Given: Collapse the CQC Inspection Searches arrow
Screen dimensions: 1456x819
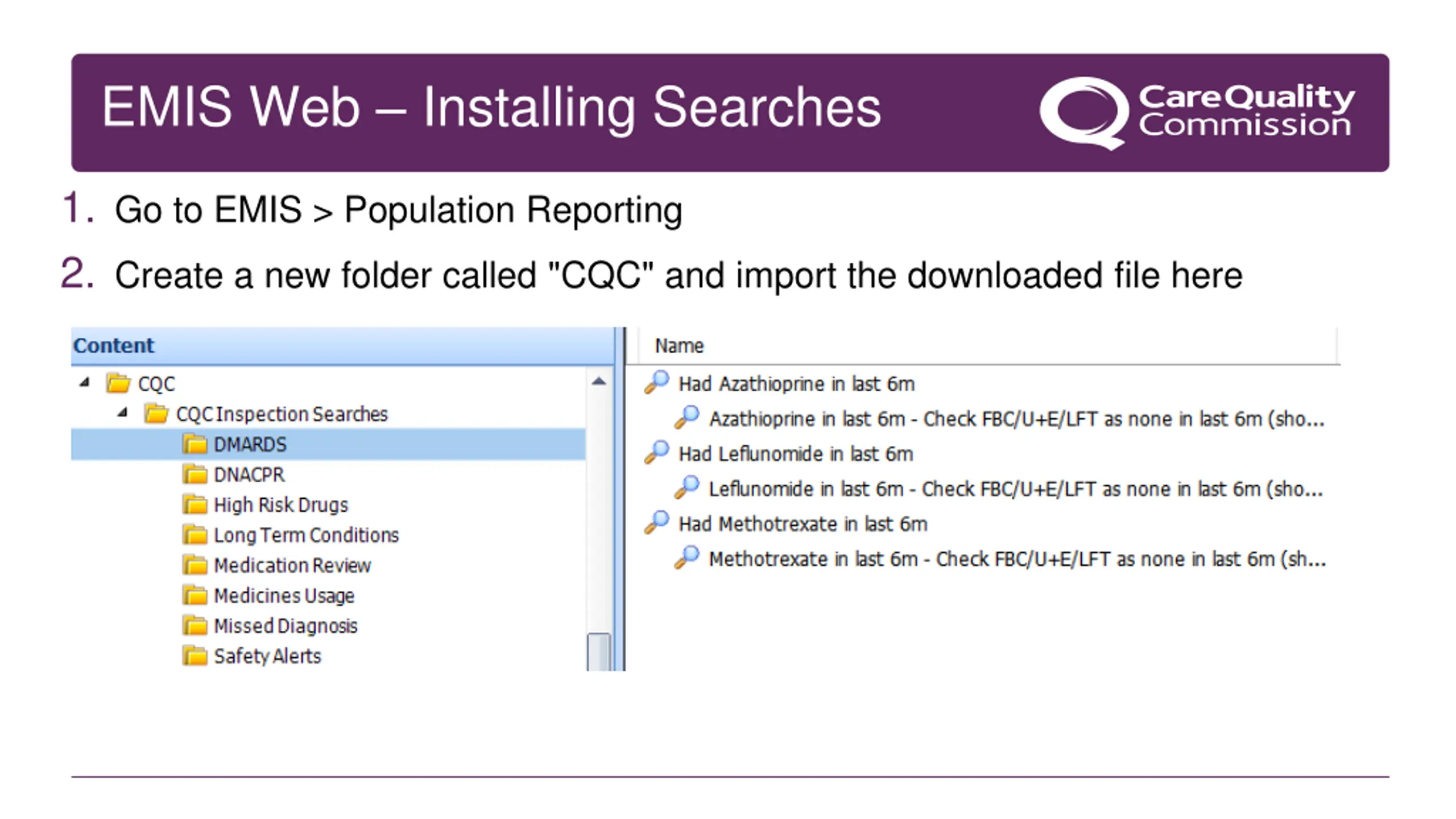Looking at the screenshot, I should pos(122,412).
